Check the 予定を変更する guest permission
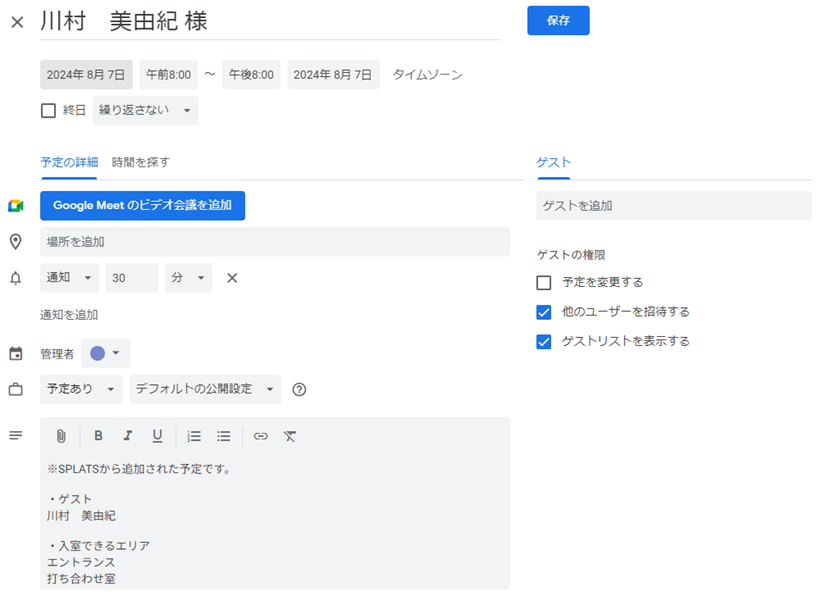The image size is (821, 596). click(543, 282)
